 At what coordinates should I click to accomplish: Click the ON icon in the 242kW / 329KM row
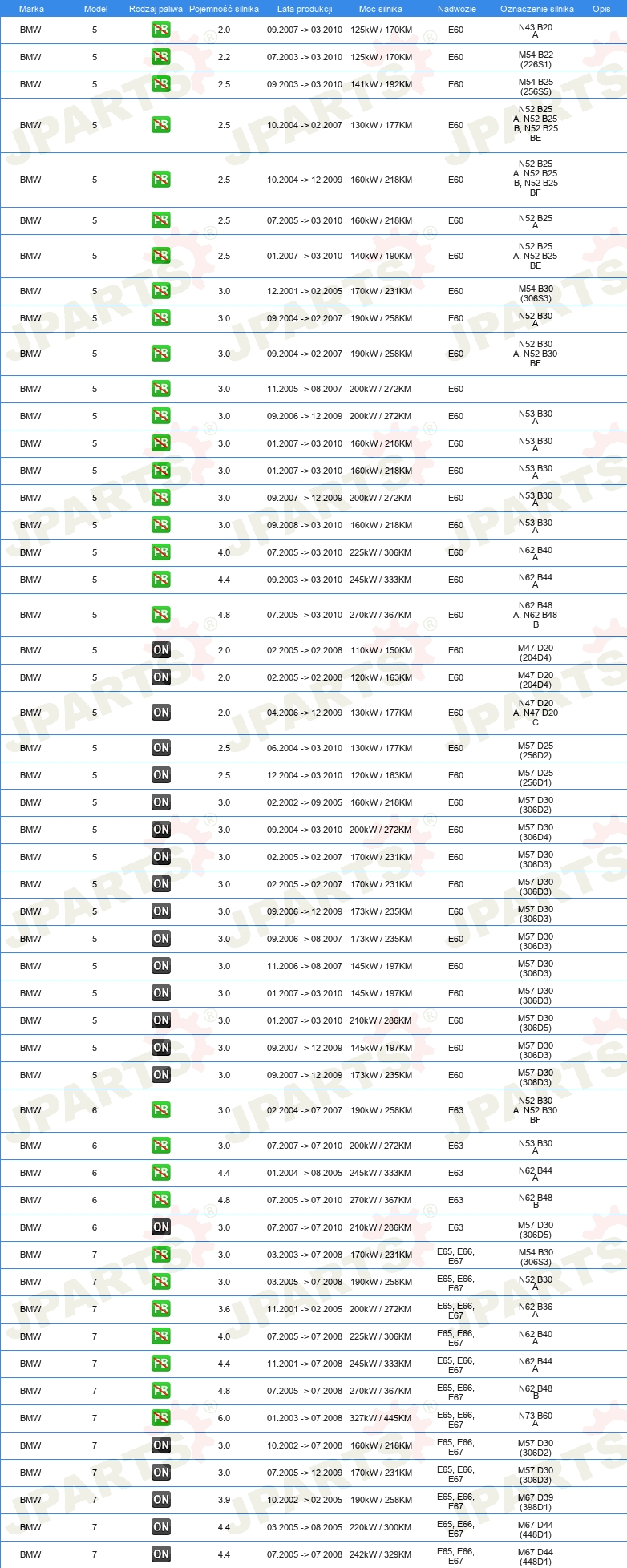click(x=161, y=1554)
